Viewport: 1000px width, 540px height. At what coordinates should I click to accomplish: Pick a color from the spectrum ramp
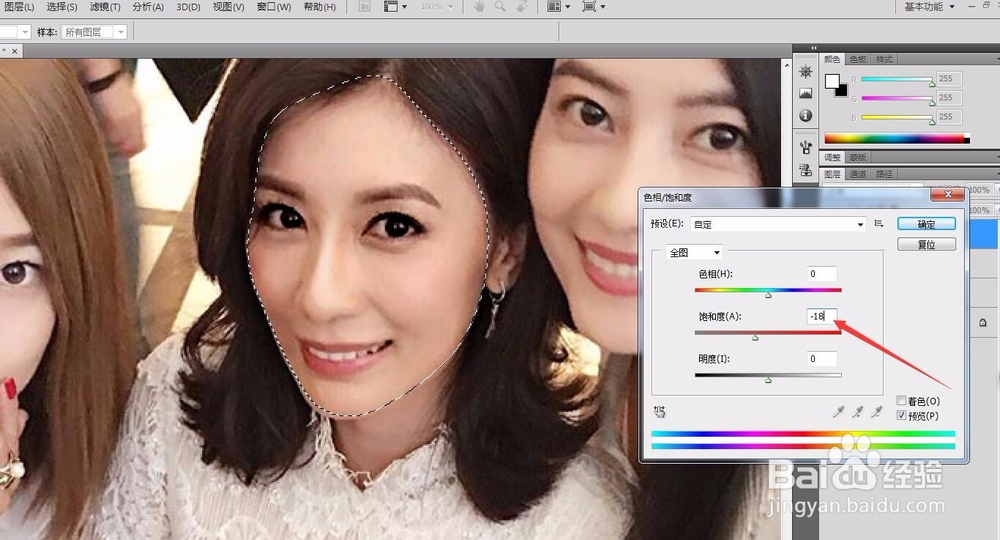[x=897, y=138]
